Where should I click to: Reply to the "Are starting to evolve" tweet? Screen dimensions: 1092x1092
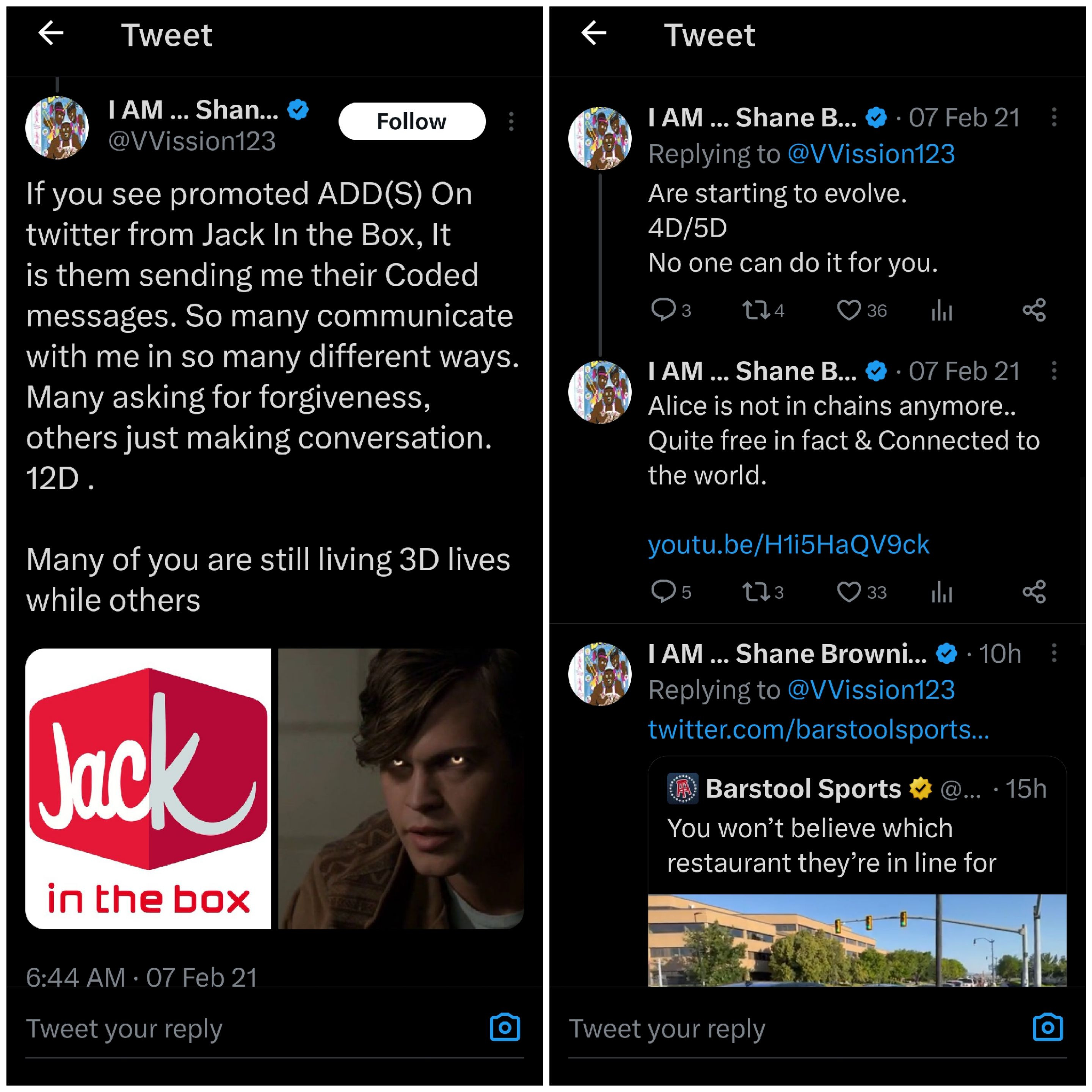(x=663, y=310)
